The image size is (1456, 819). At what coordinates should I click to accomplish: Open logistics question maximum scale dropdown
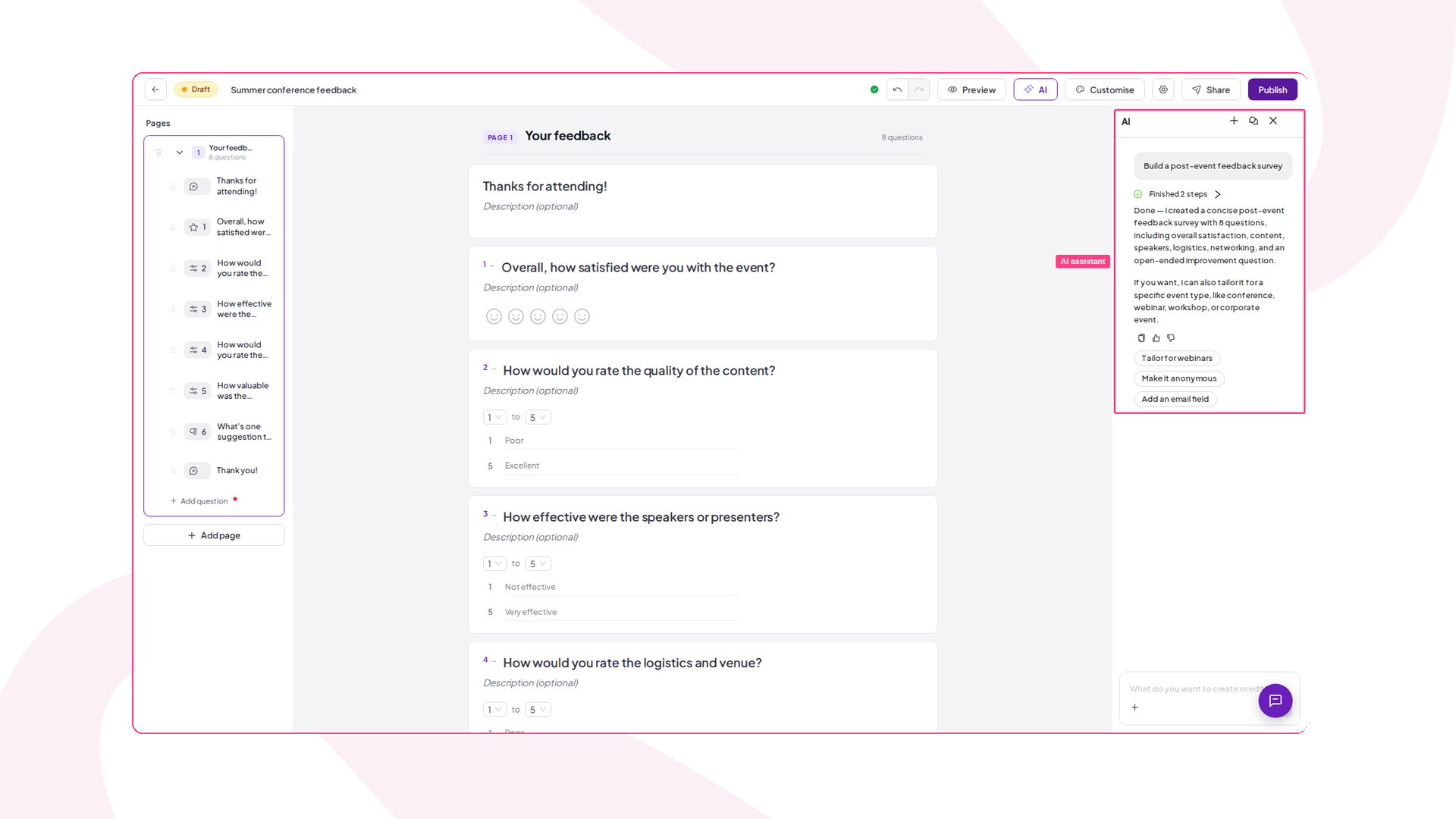538,710
